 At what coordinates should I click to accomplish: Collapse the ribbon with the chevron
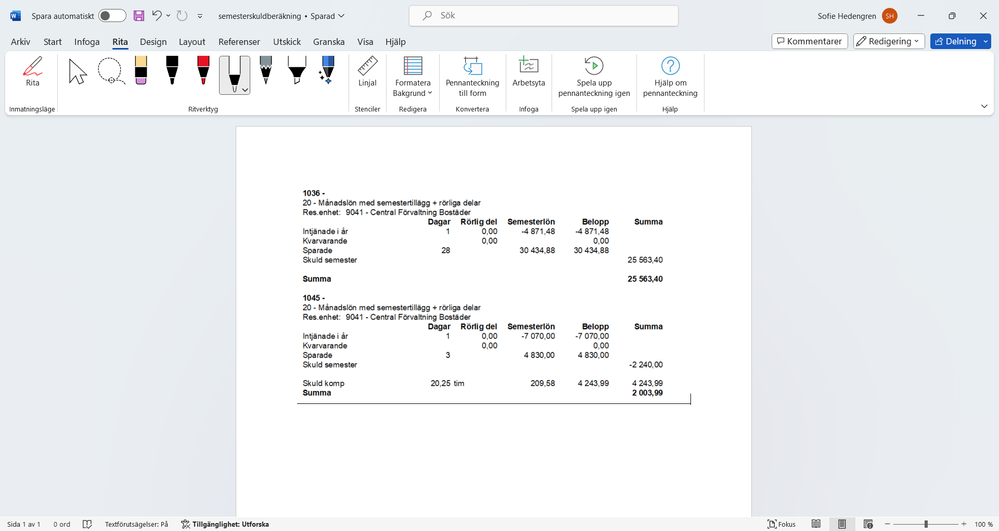984,106
